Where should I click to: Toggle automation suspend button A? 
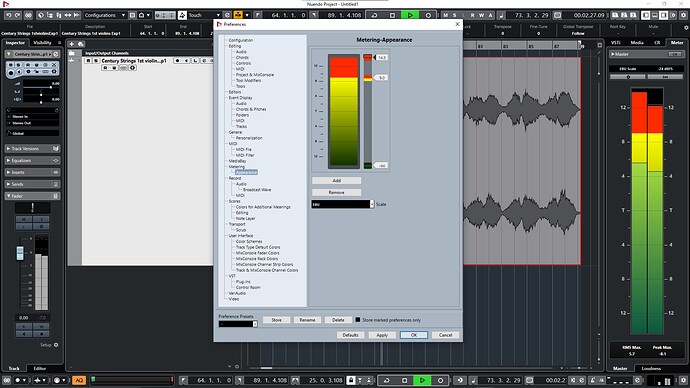[491, 15]
